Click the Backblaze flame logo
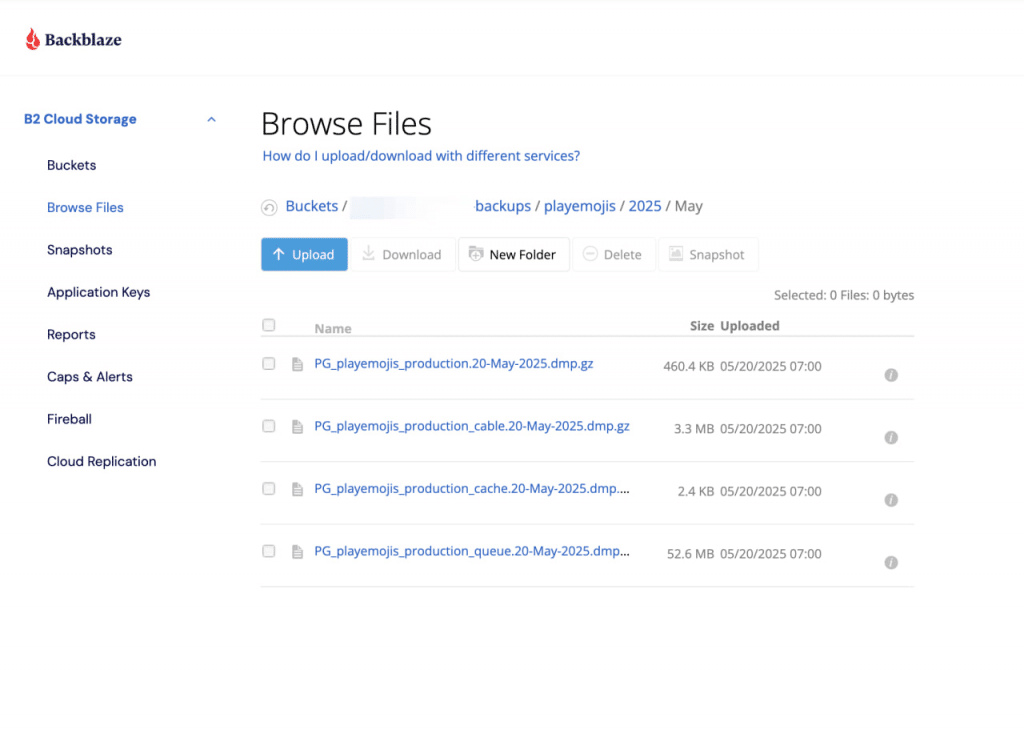The image size is (1024, 730). coord(32,39)
